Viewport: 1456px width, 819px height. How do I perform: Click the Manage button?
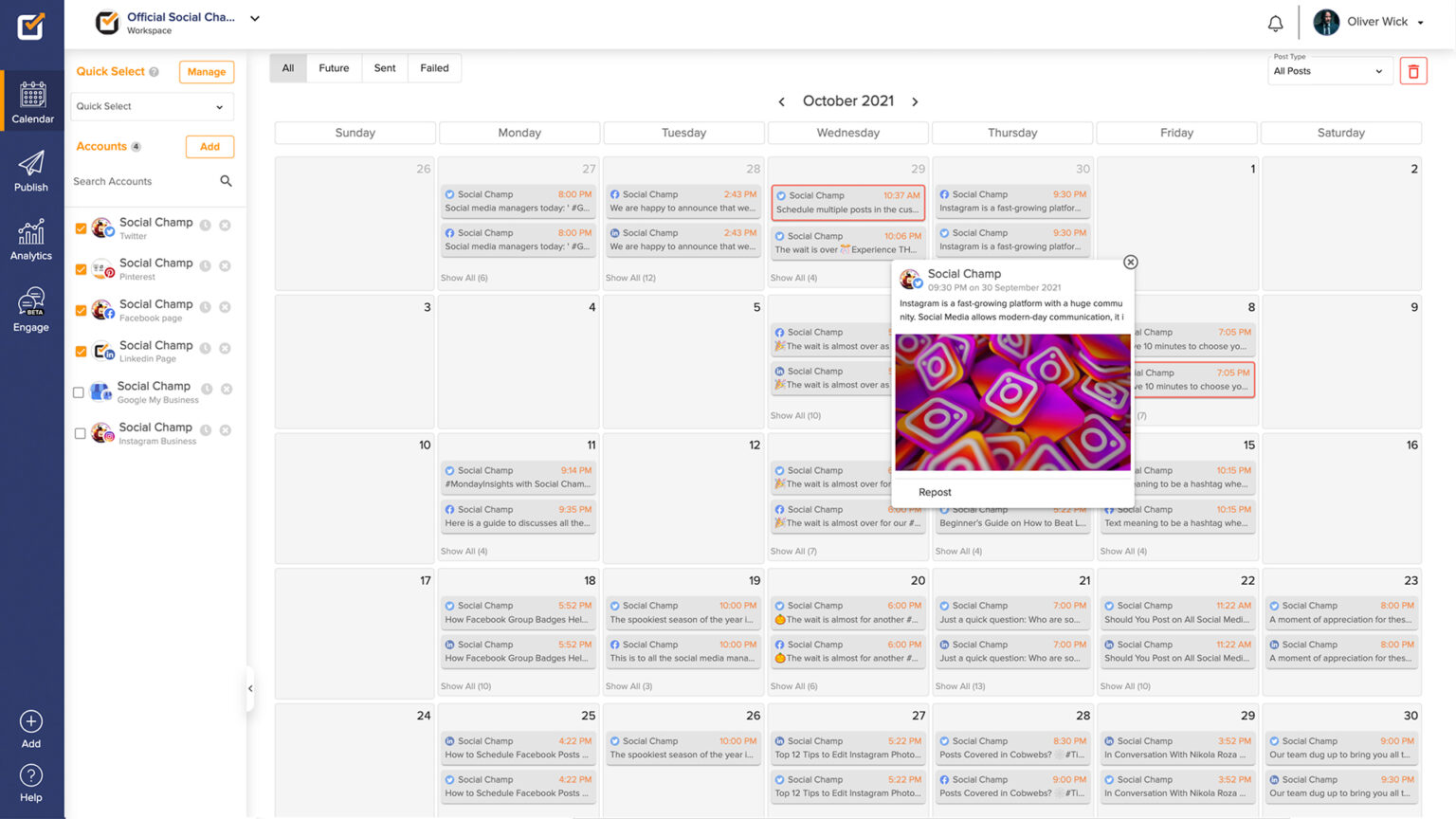click(x=206, y=72)
